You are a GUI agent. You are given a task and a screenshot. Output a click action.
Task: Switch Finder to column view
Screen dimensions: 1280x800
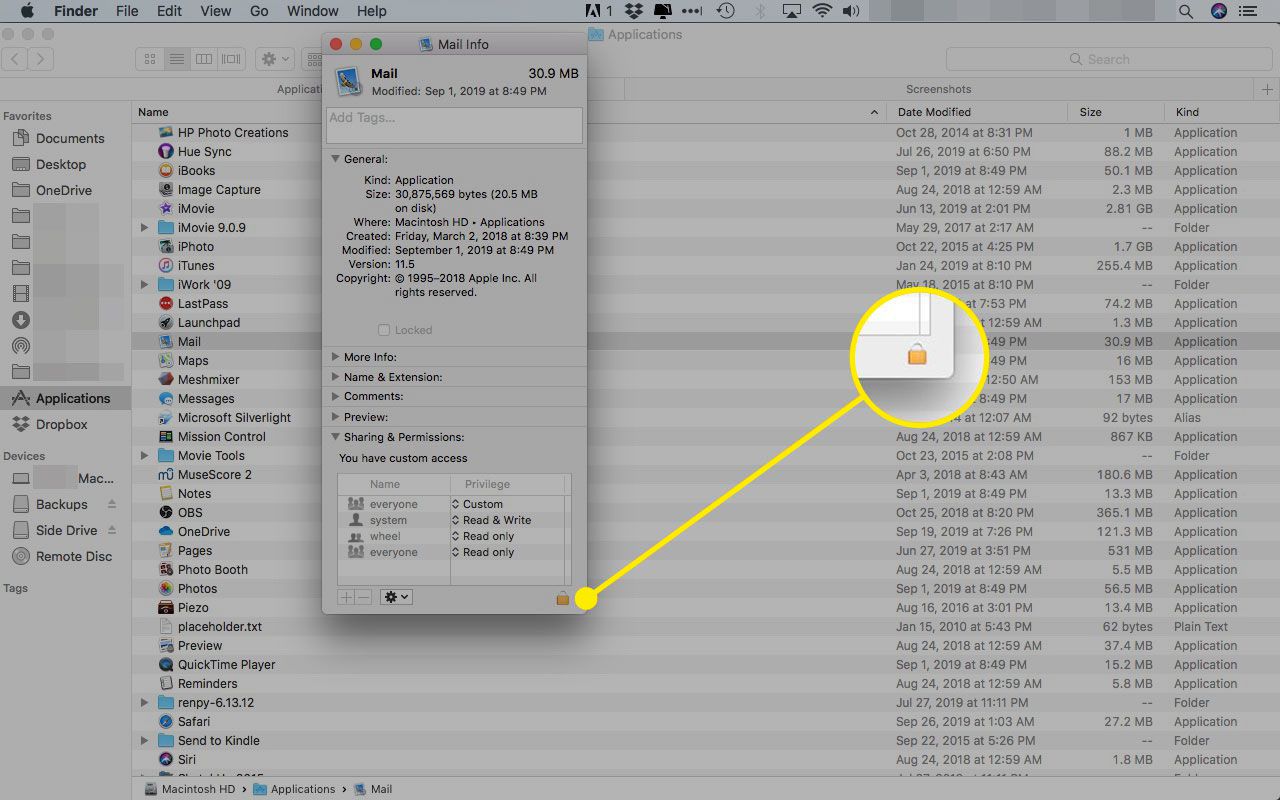tap(204, 59)
